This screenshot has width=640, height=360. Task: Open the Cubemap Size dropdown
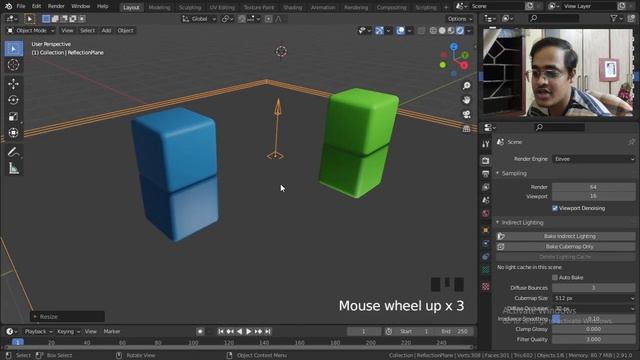tap(594, 298)
